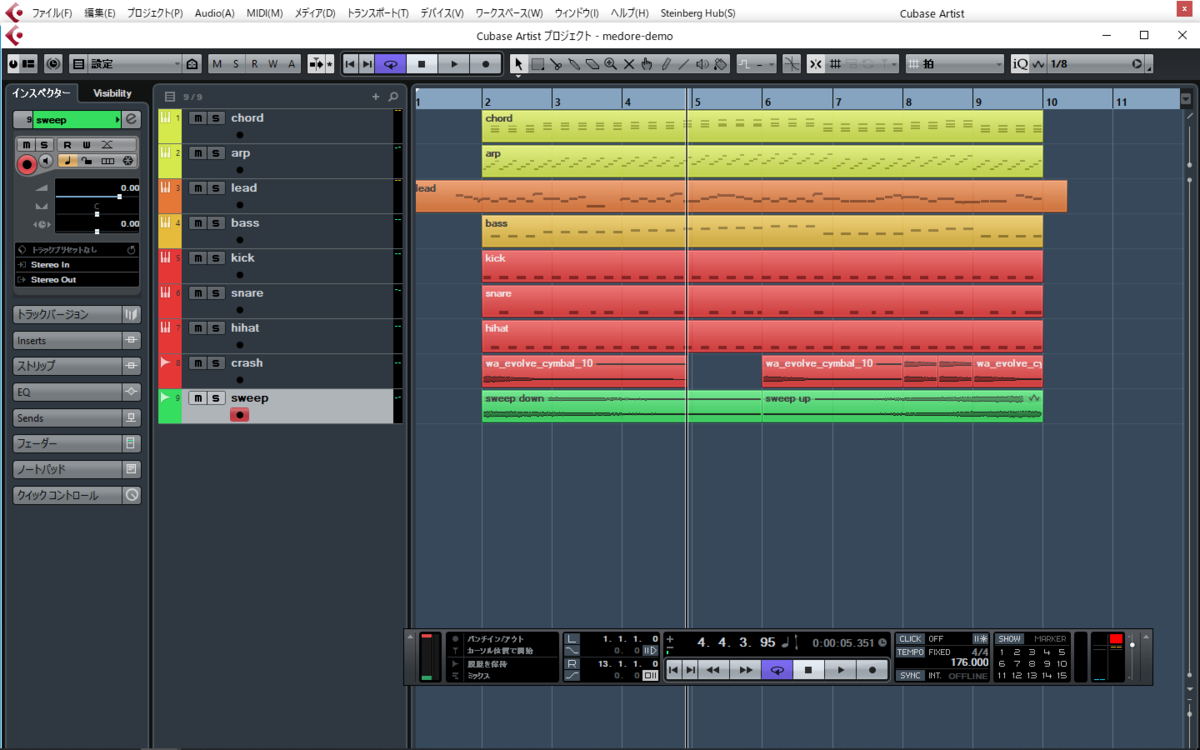Expand the Inserts inspector section

pos(67,340)
